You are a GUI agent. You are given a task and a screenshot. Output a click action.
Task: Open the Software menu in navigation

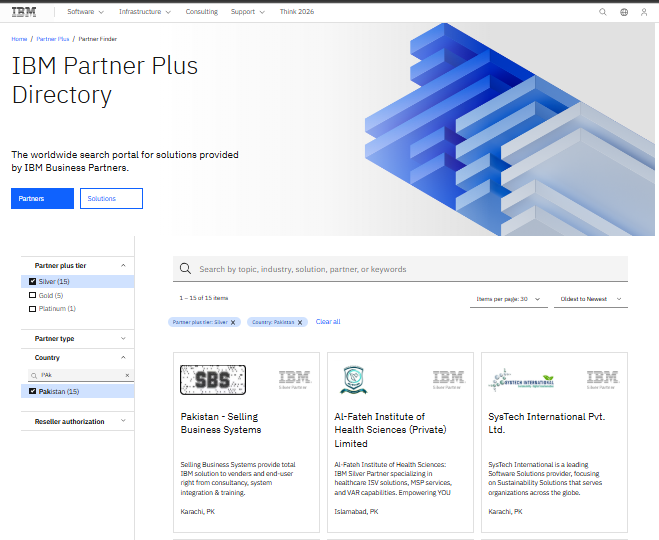(84, 12)
